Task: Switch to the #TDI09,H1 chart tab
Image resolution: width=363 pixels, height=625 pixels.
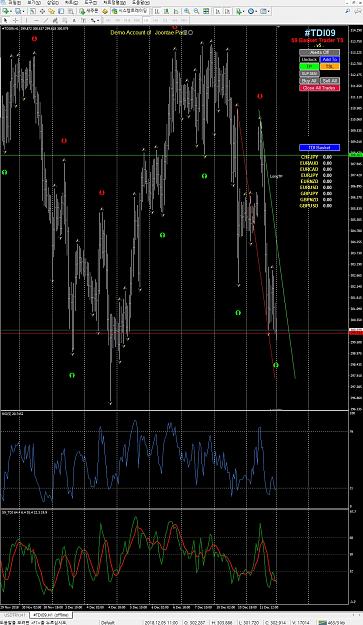Action: pos(51,615)
